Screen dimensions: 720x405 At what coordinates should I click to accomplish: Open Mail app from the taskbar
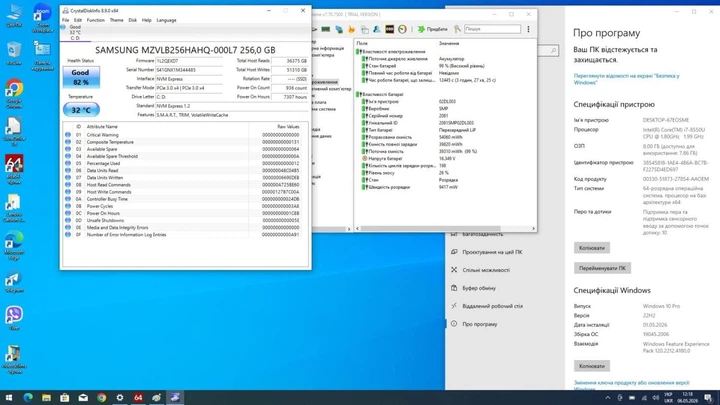[x=83, y=398]
